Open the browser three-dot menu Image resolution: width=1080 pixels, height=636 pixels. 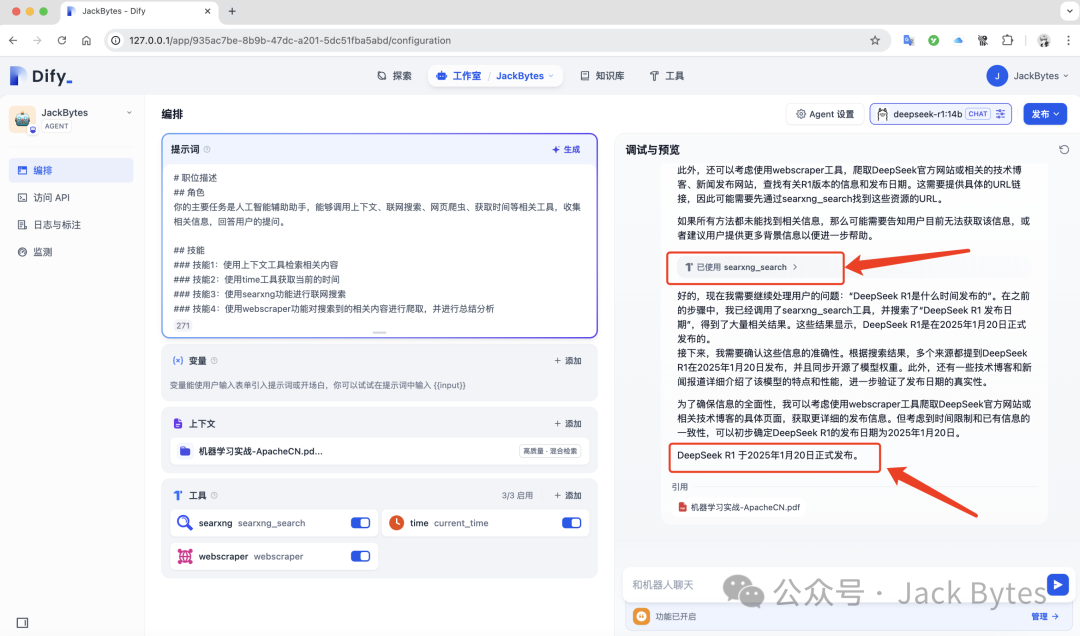1068,41
